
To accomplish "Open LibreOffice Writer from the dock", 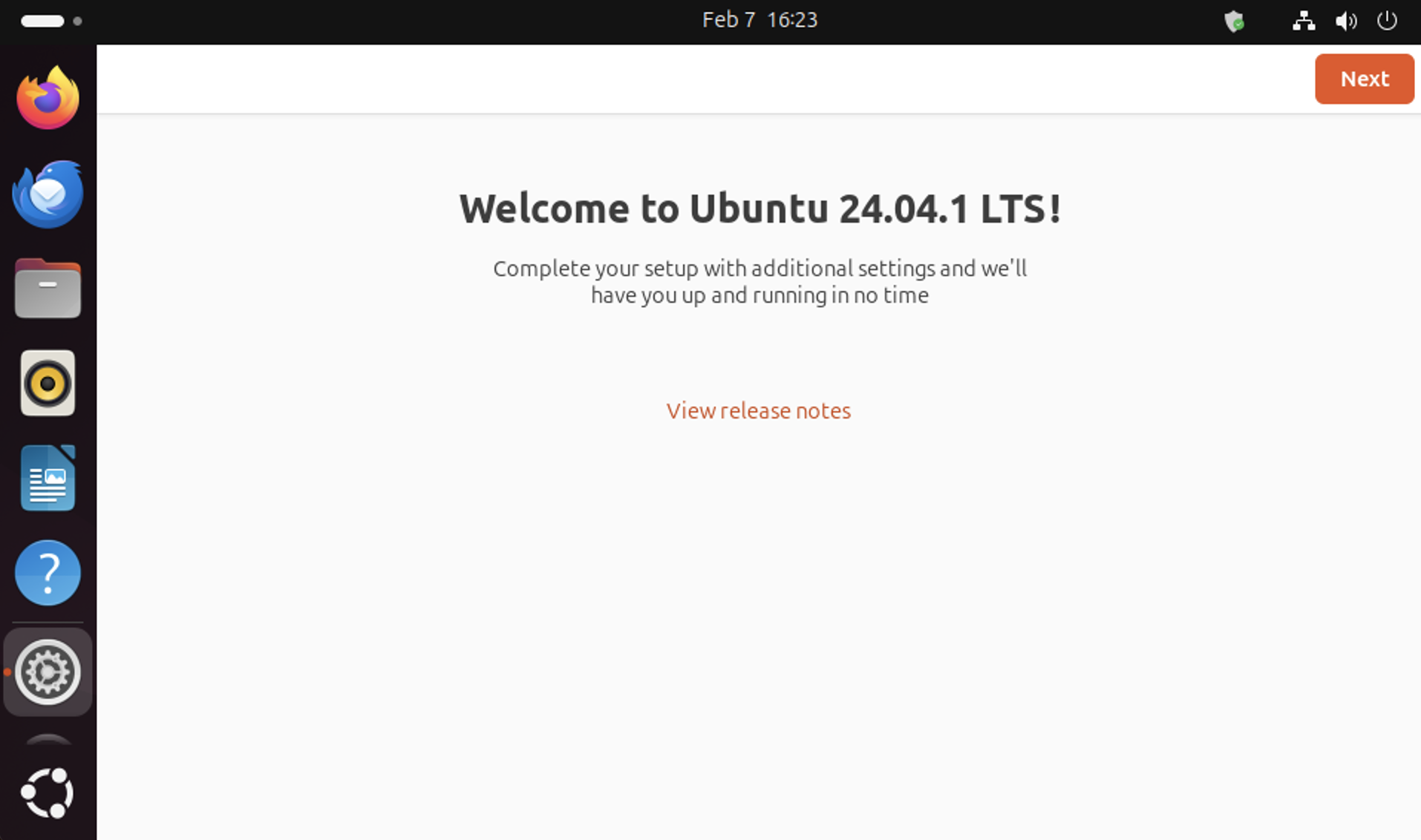I will (48, 478).
